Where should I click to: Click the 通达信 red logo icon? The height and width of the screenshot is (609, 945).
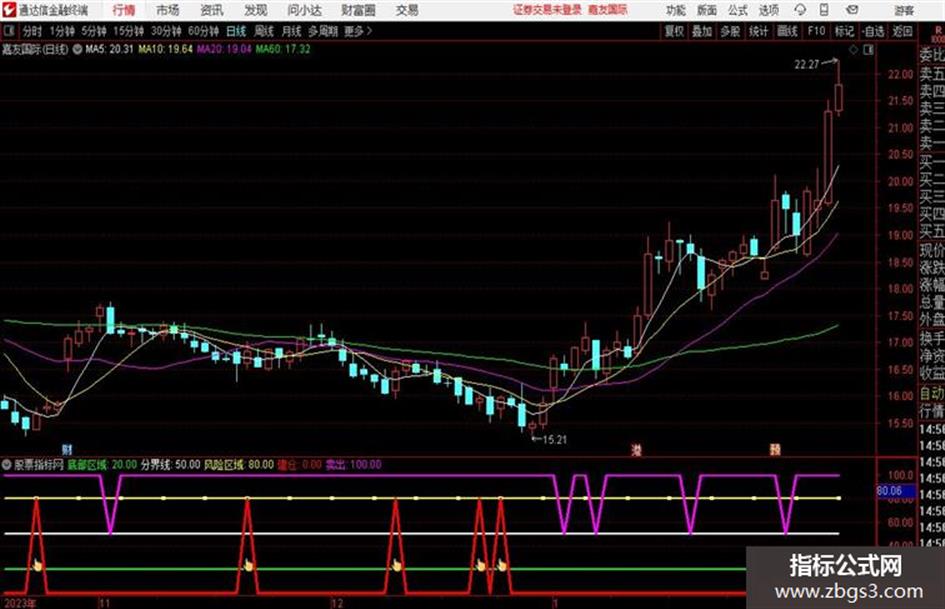tap(9, 10)
